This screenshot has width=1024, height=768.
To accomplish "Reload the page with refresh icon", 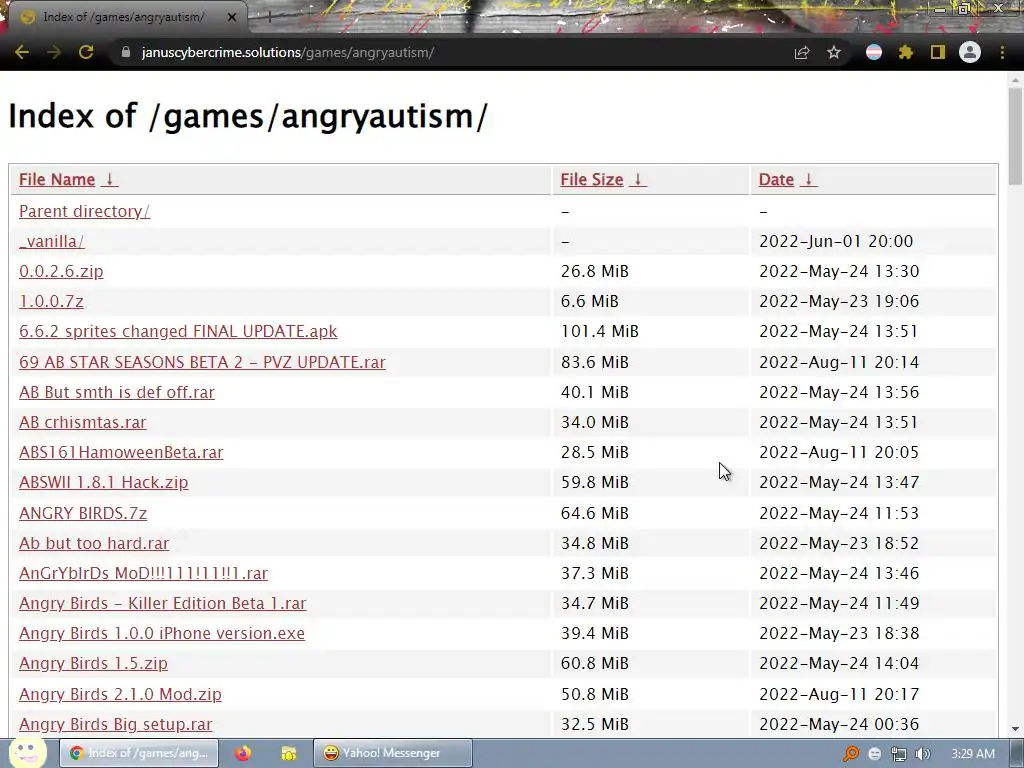I will click(x=86, y=52).
